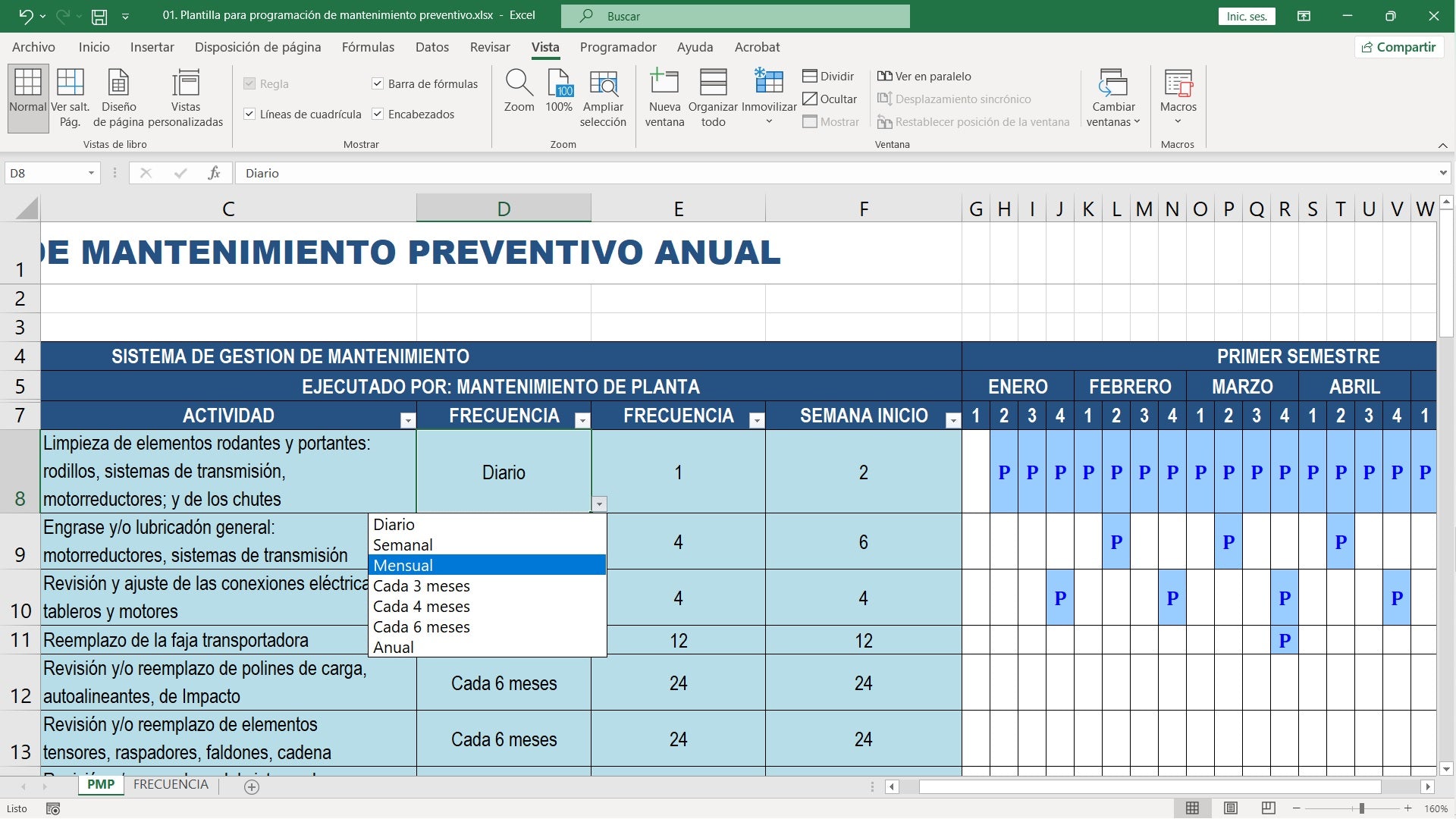Image resolution: width=1456 pixels, height=819 pixels.
Task: Click the 160% zoom level
Action: coord(1436,809)
